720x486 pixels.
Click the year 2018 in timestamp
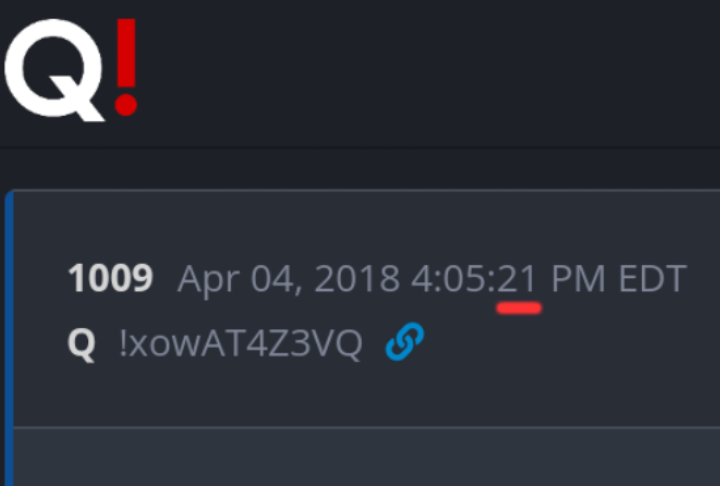(x=357, y=278)
